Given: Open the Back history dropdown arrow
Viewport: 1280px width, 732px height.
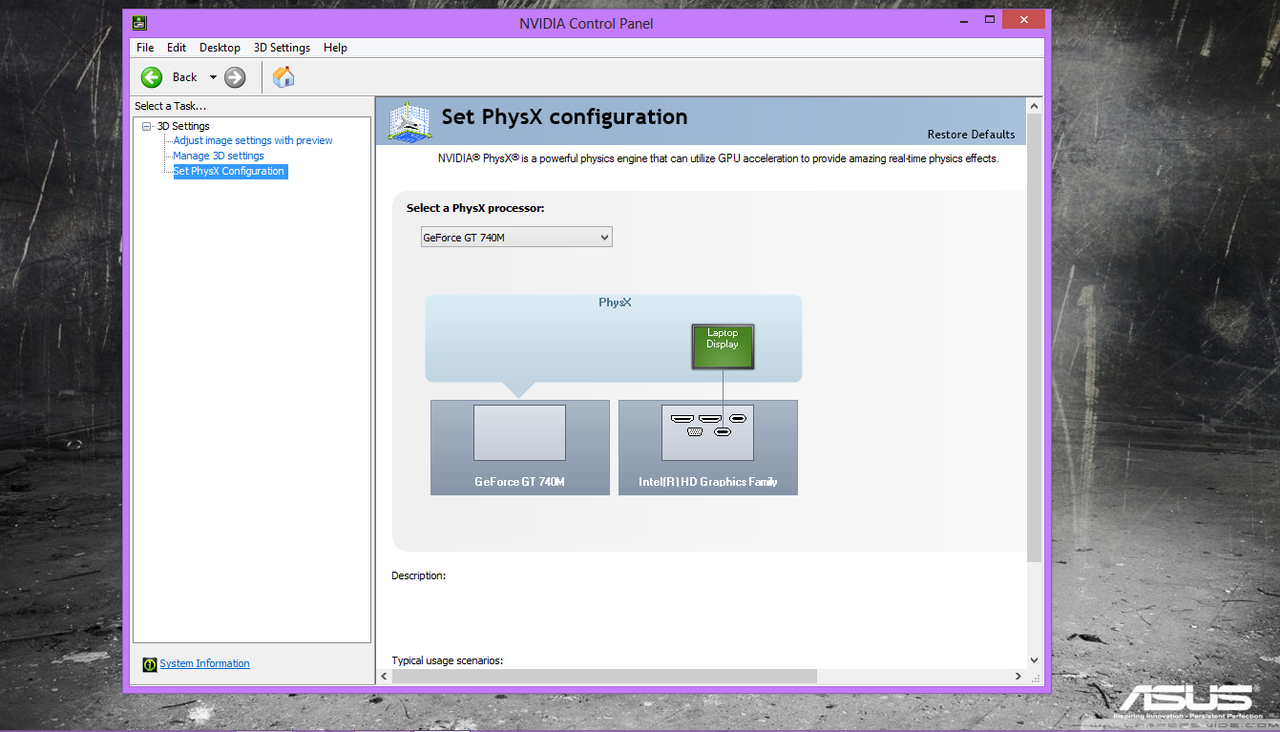Looking at the screenshot, I should [x=213, y=77].
